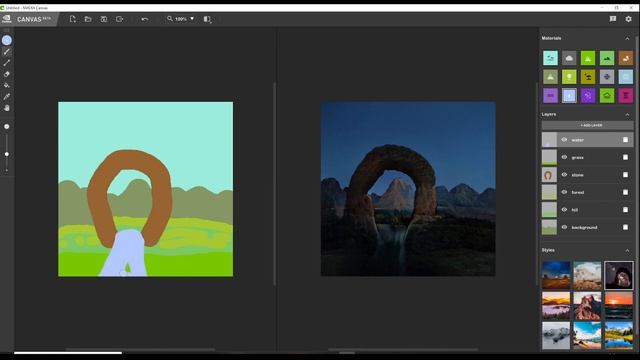The height and width of the screenshot is (360, 640).
Task: Pick the light blue fog material
Action: (626, 77)
